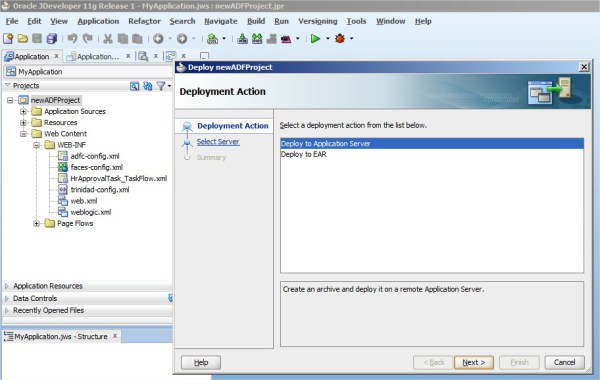This screenshot has height=380, width=600.
Task: Open the Refactor menu
Action: click(144, 21)
